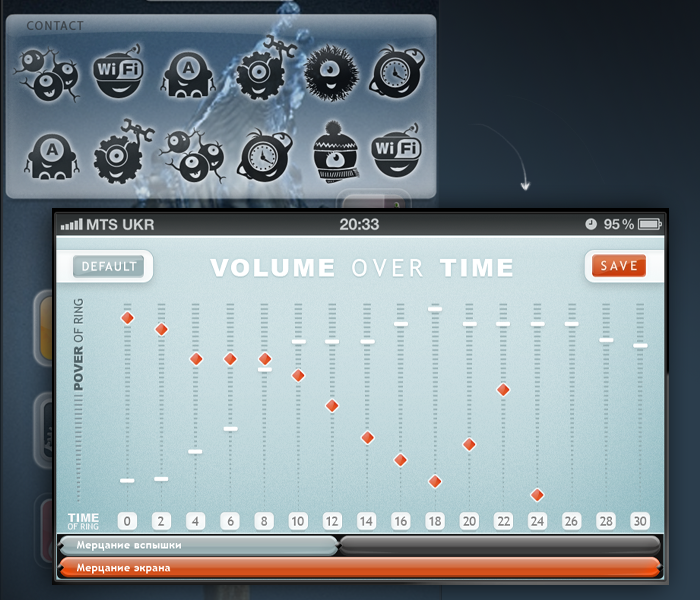This screenshot has width=700, height=600.
Task: Select upper-row three-germ monsters icon
Action: click(48, 75)
